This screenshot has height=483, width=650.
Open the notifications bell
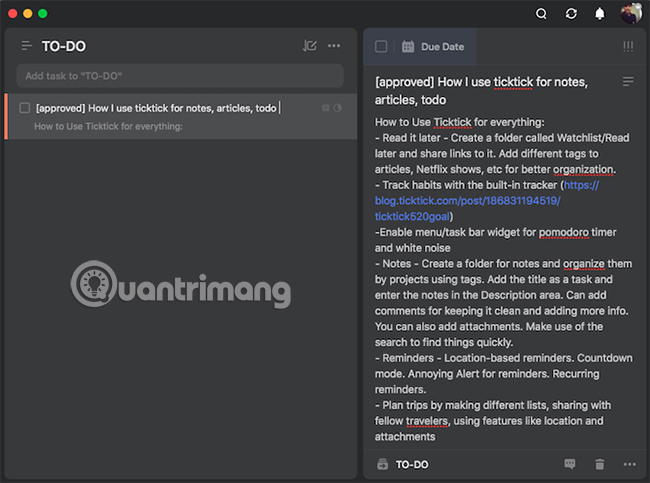pyautogui.click(x=599, y=14)
